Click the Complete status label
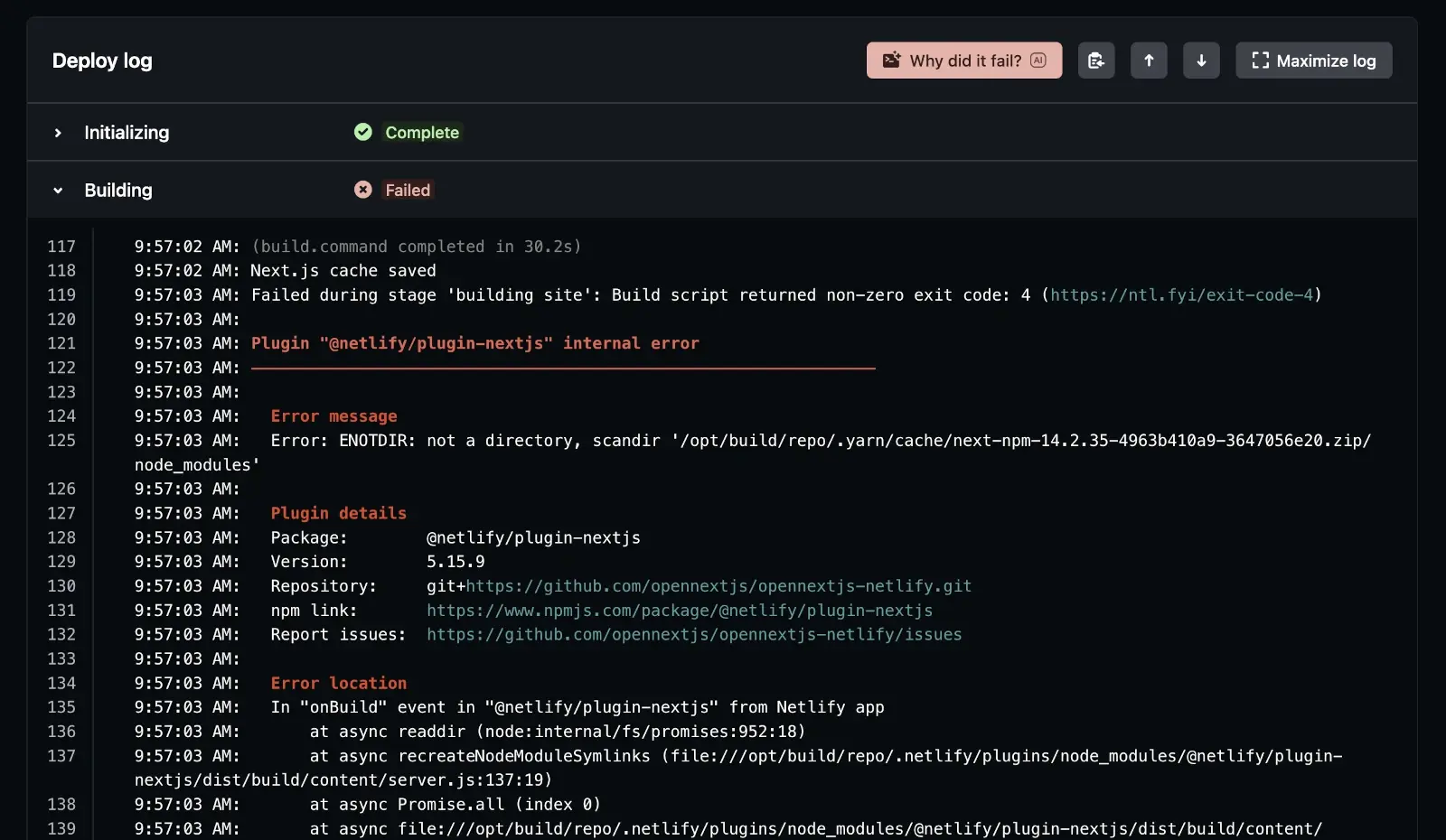The image size is (1446, 840). tap(422, 133)
